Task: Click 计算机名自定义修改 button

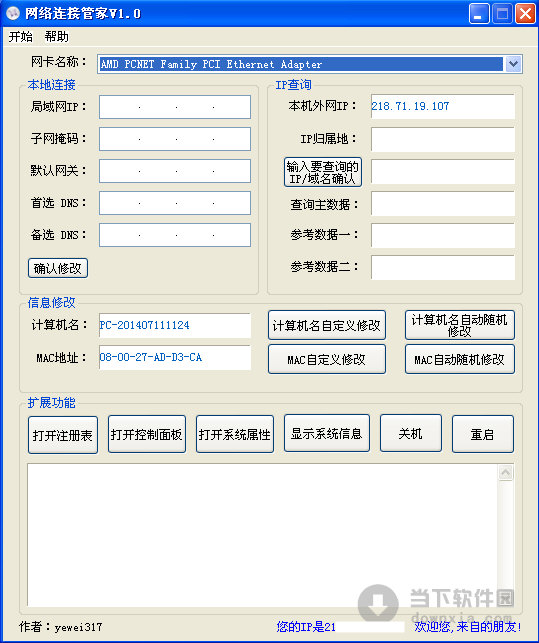Action: pyautogui.click(x=327, y=325)
